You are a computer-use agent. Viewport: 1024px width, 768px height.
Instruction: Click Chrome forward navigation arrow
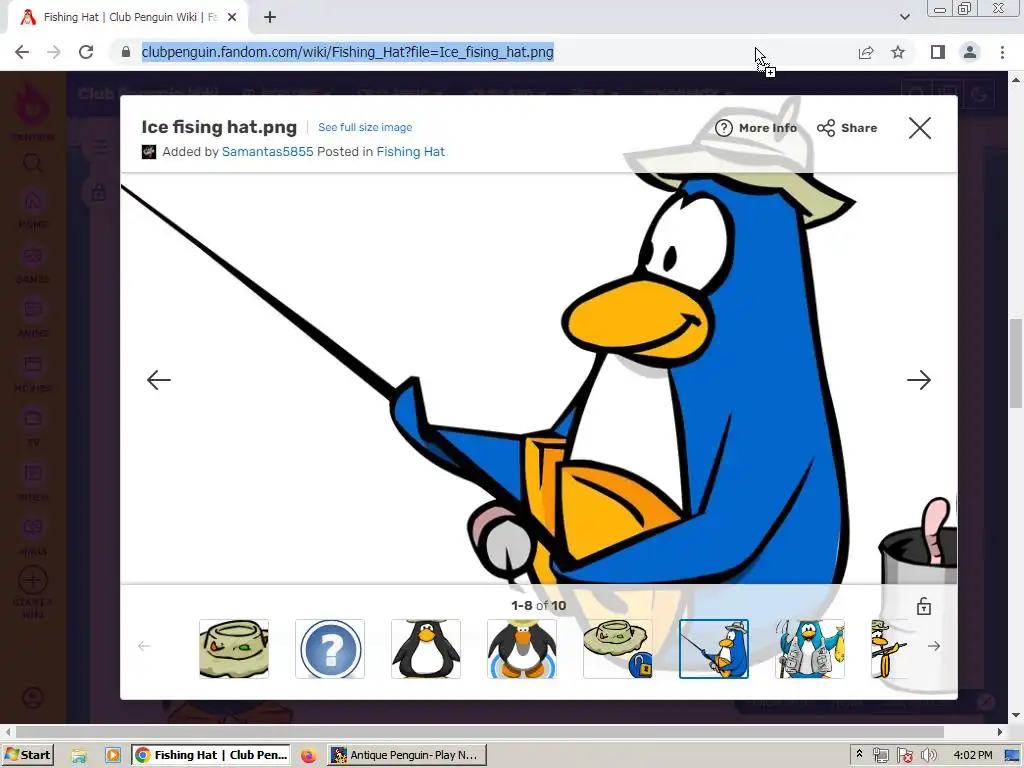pyautogui.click(x=54, y=52)
